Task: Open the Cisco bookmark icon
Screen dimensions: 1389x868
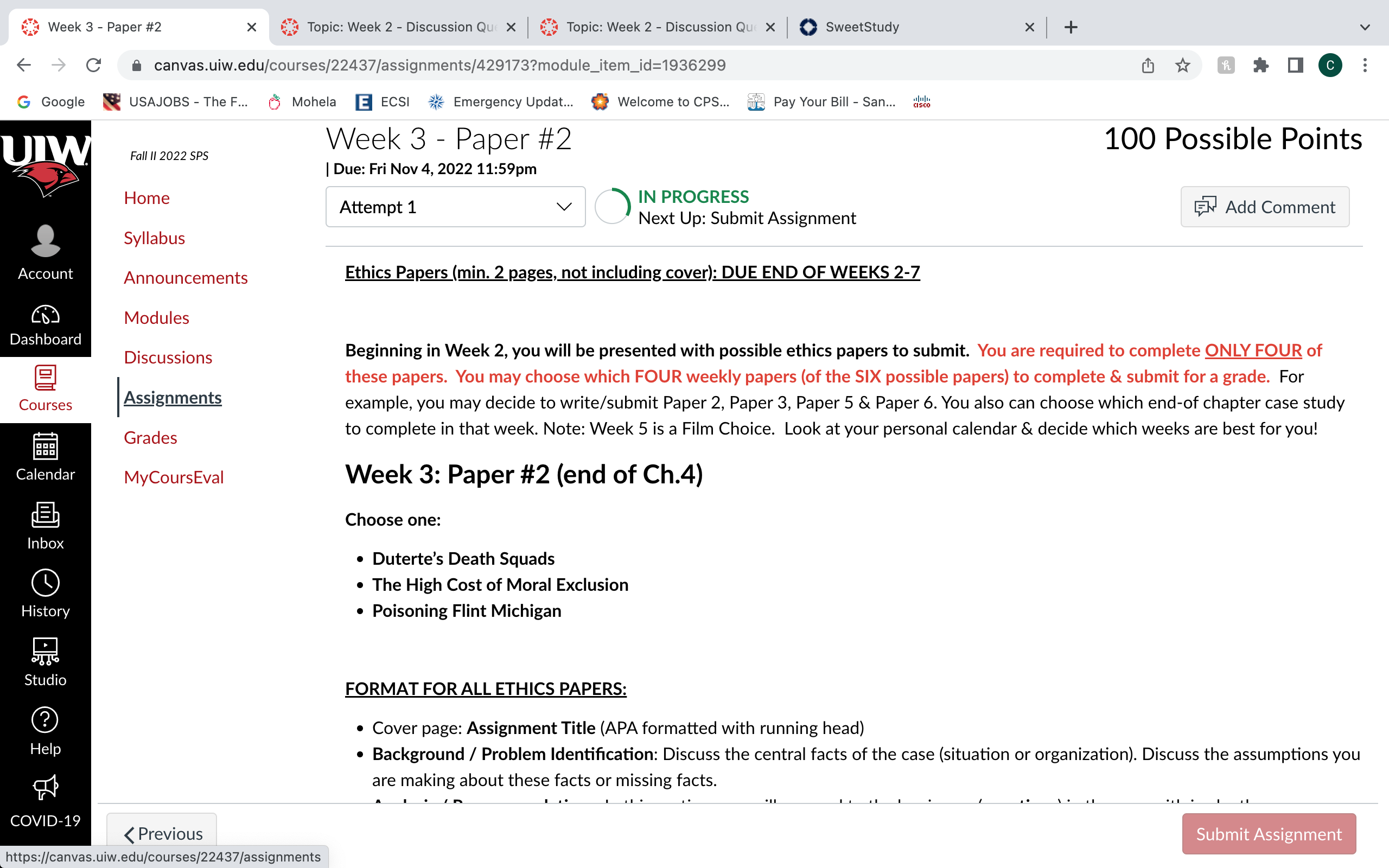Action: click(x=921, y=101)
